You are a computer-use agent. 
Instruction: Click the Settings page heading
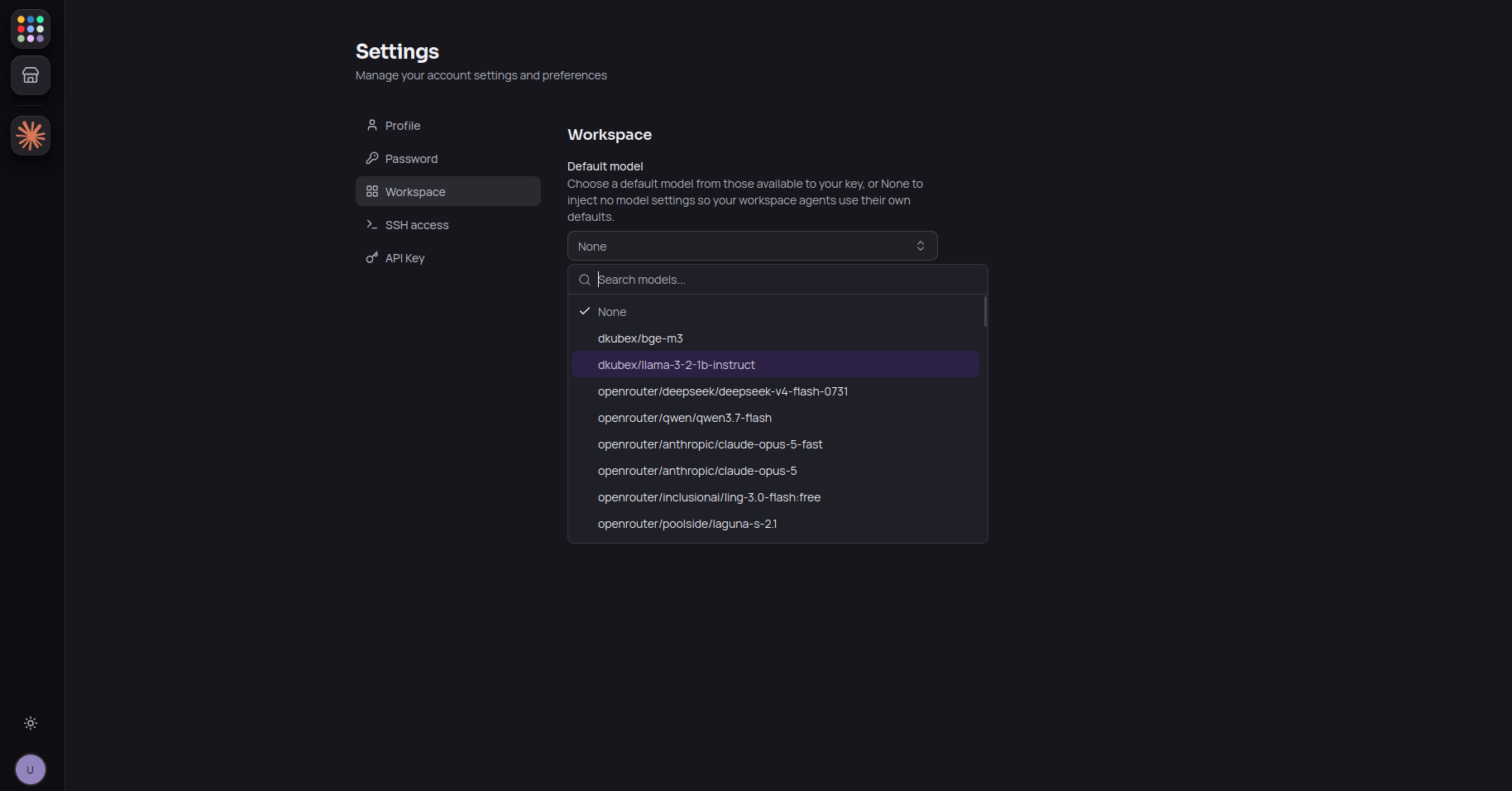pyautogui.click(x=397, y=51)
